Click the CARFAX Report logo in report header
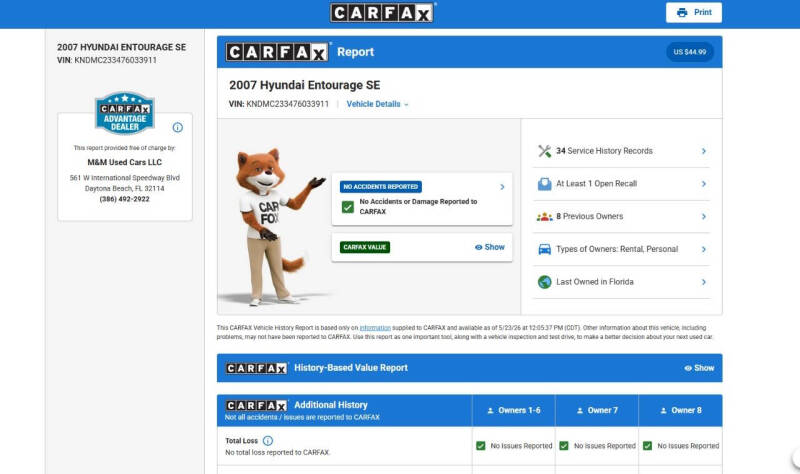The image size is (800, 474). [x=278, y=52]
